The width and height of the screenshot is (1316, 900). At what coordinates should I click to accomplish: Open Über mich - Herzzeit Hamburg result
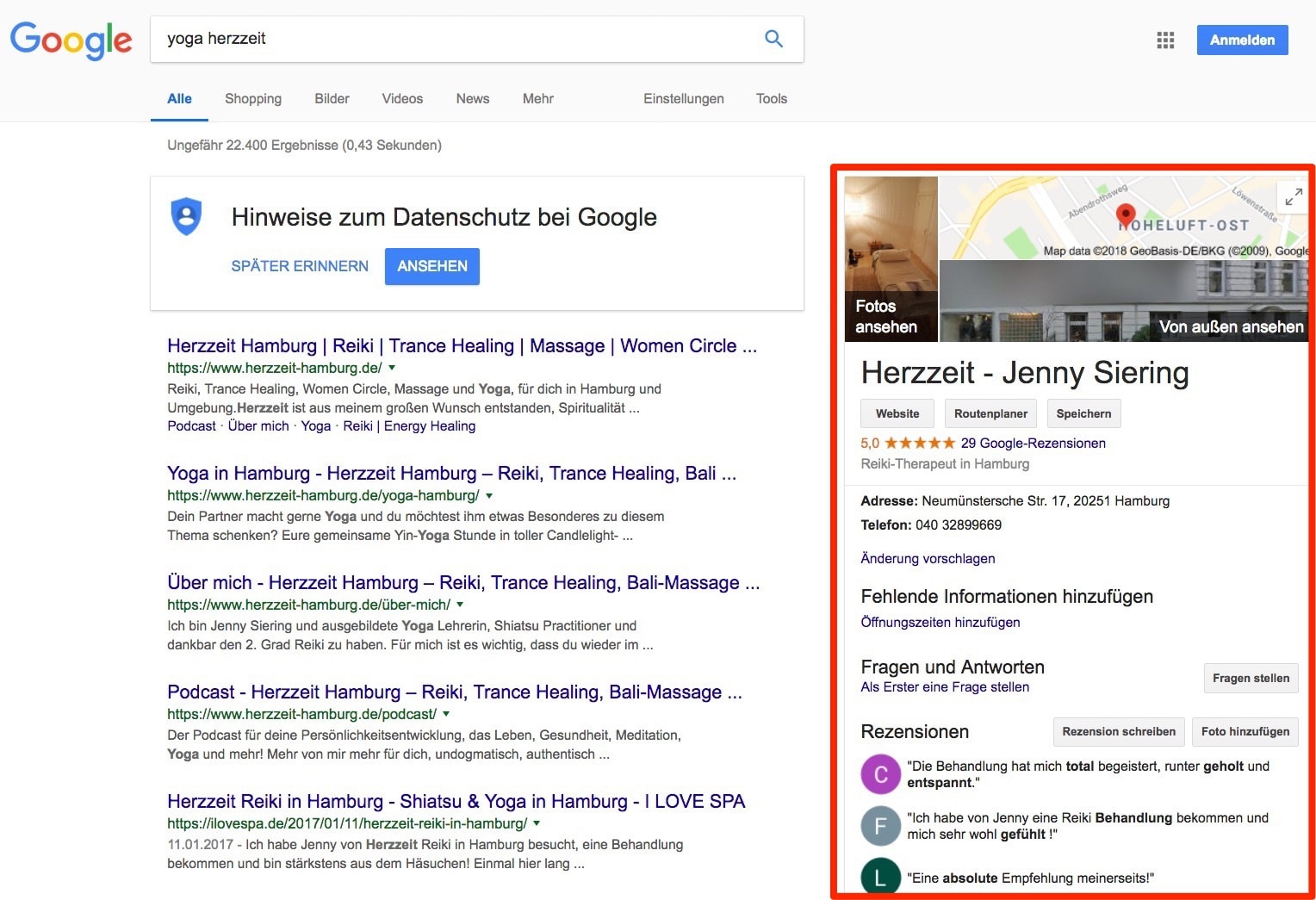(463, 582)
